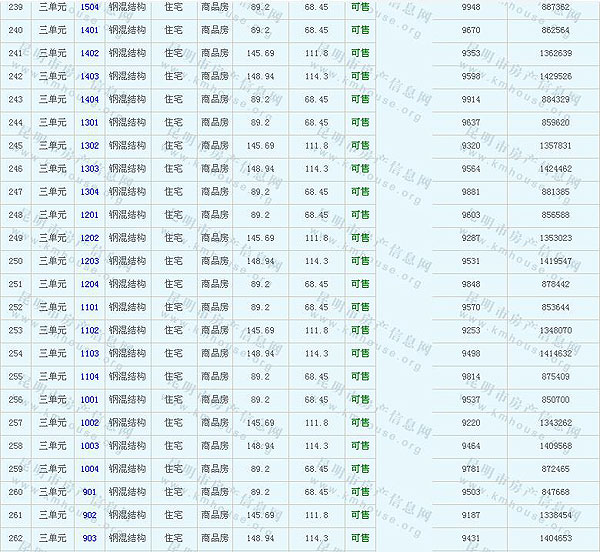Open room 1001 link
Viewport: 600px width, 552px height.
[89, 399]
